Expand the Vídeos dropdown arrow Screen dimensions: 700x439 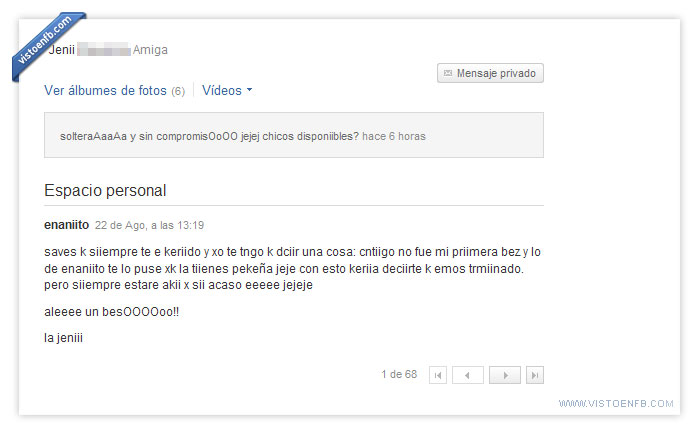250,90
